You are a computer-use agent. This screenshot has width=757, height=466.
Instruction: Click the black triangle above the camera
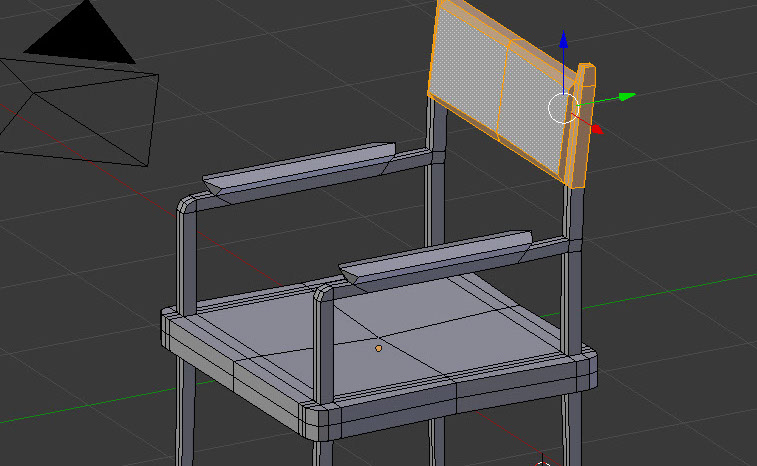coord(81,36)
